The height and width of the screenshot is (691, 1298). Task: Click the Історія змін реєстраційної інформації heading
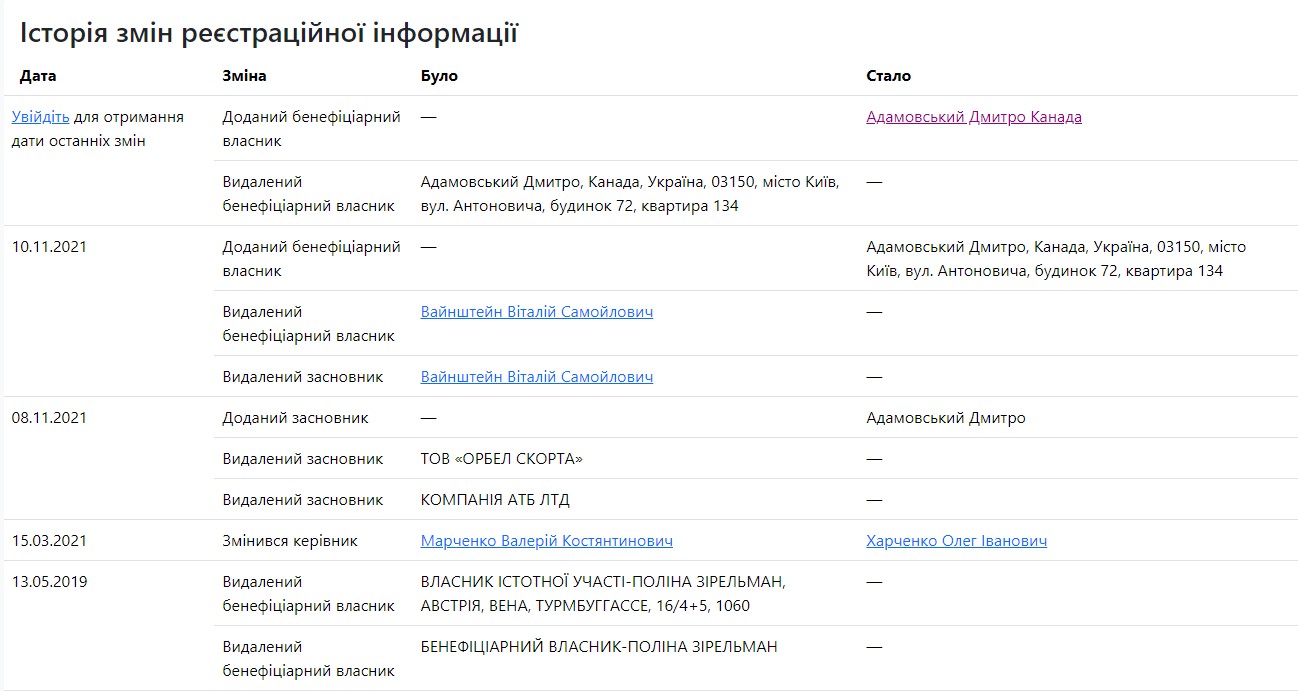(268, 33)
